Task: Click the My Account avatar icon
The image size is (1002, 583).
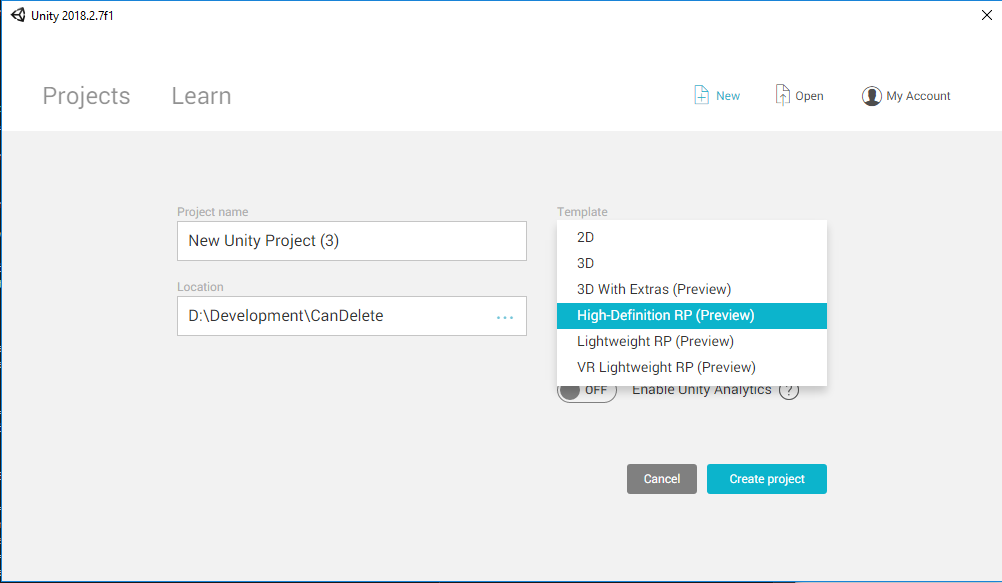Action: pyautogui.click(x=871, y=96)
